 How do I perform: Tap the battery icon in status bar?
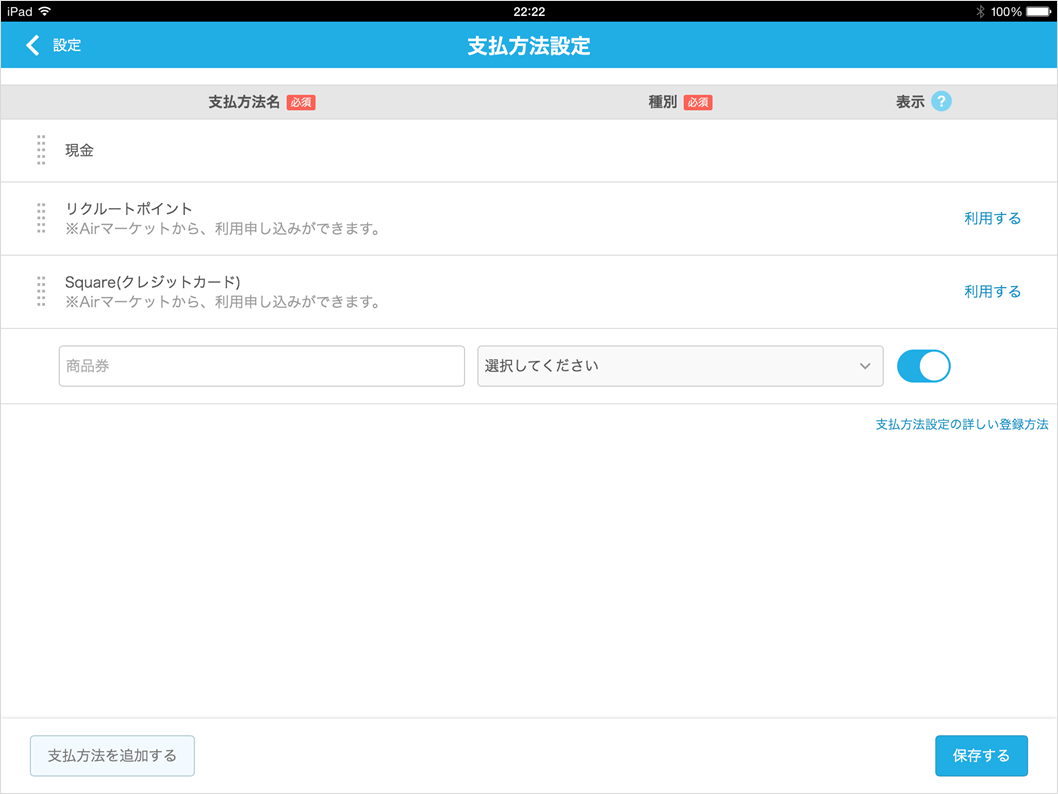pyautogui.click(x=1039, y=11)
